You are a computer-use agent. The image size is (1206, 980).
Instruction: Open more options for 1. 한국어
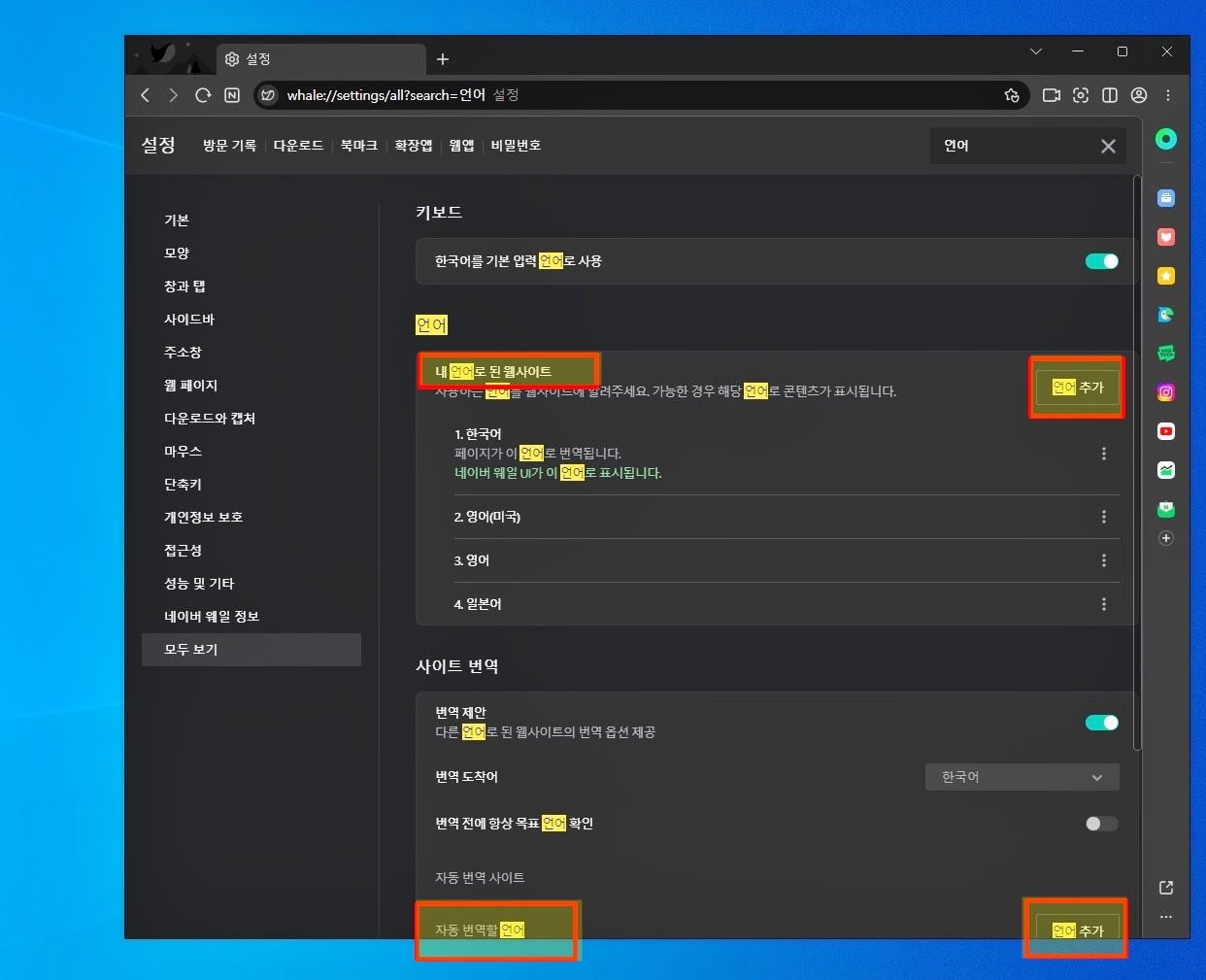tap(1104, 454)
